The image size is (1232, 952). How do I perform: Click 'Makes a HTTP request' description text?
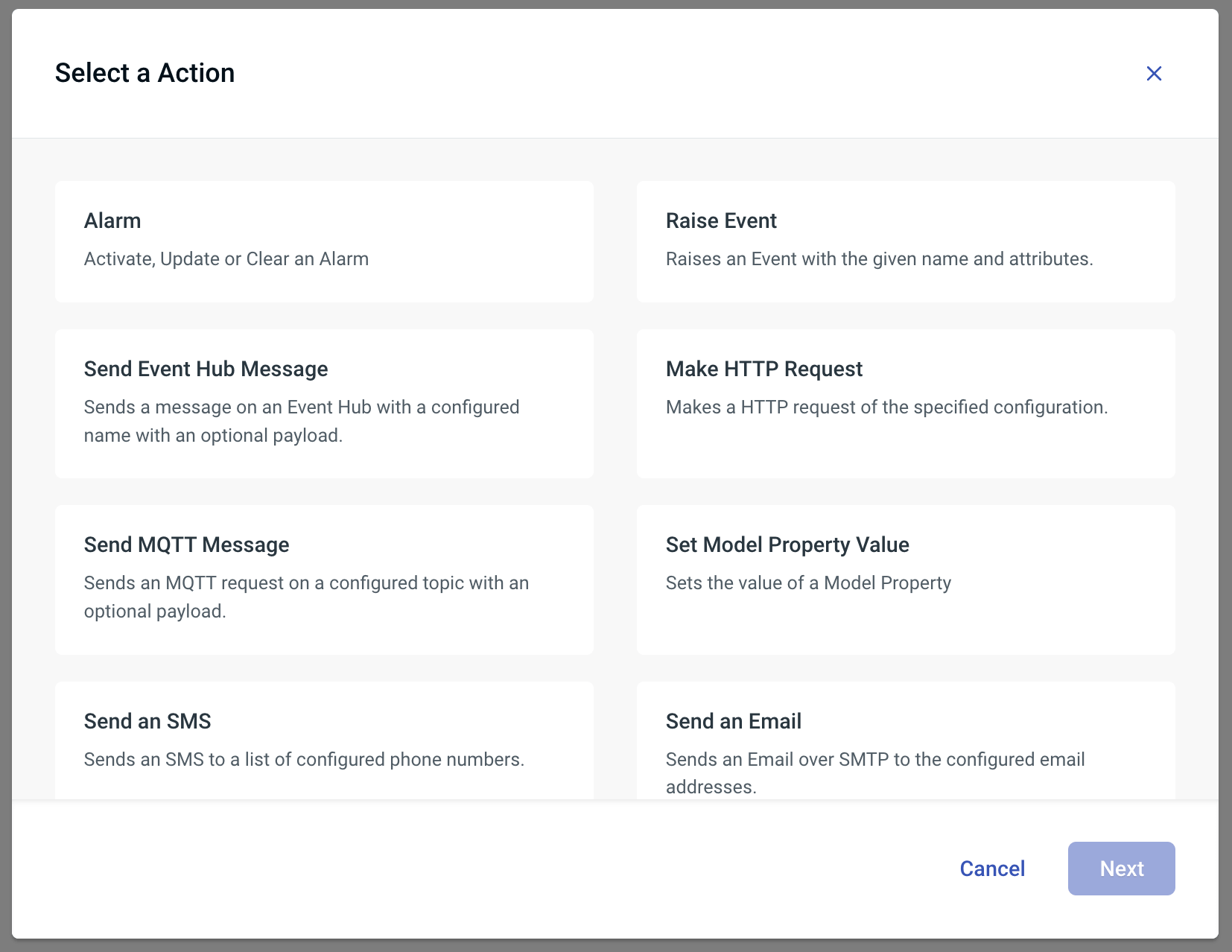[x=886, y=407]
